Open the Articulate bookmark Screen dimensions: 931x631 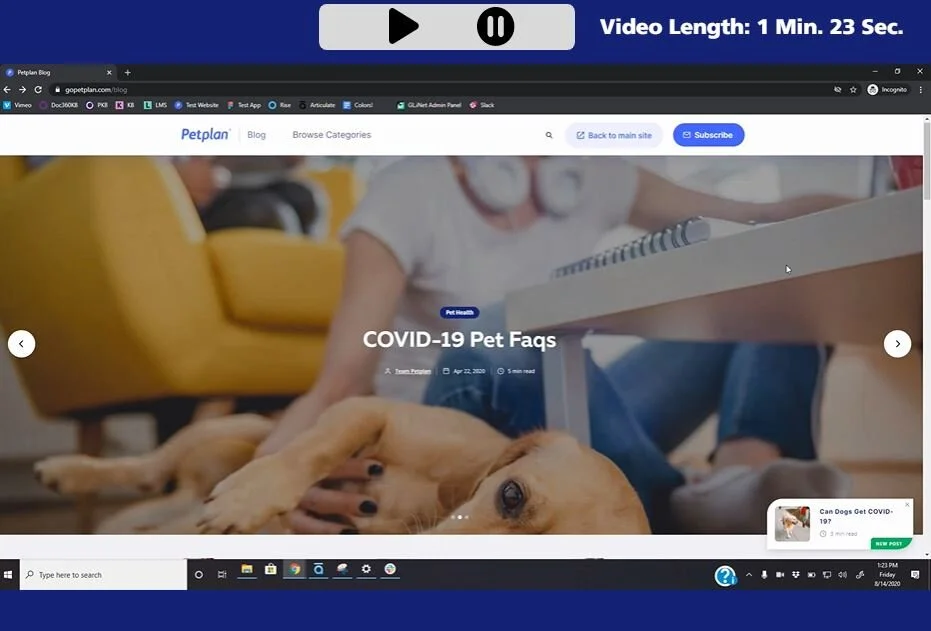(x=317, y=105)
